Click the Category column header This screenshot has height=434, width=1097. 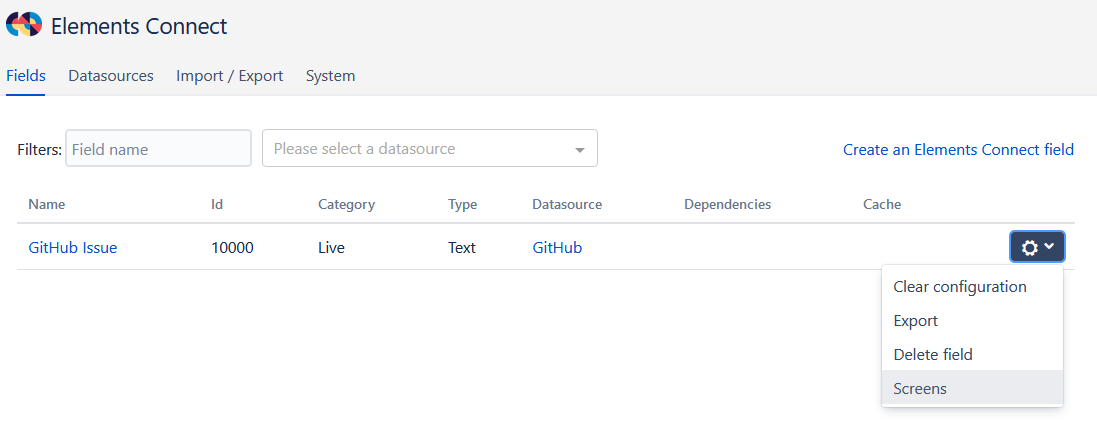click(x=346, y=204)
